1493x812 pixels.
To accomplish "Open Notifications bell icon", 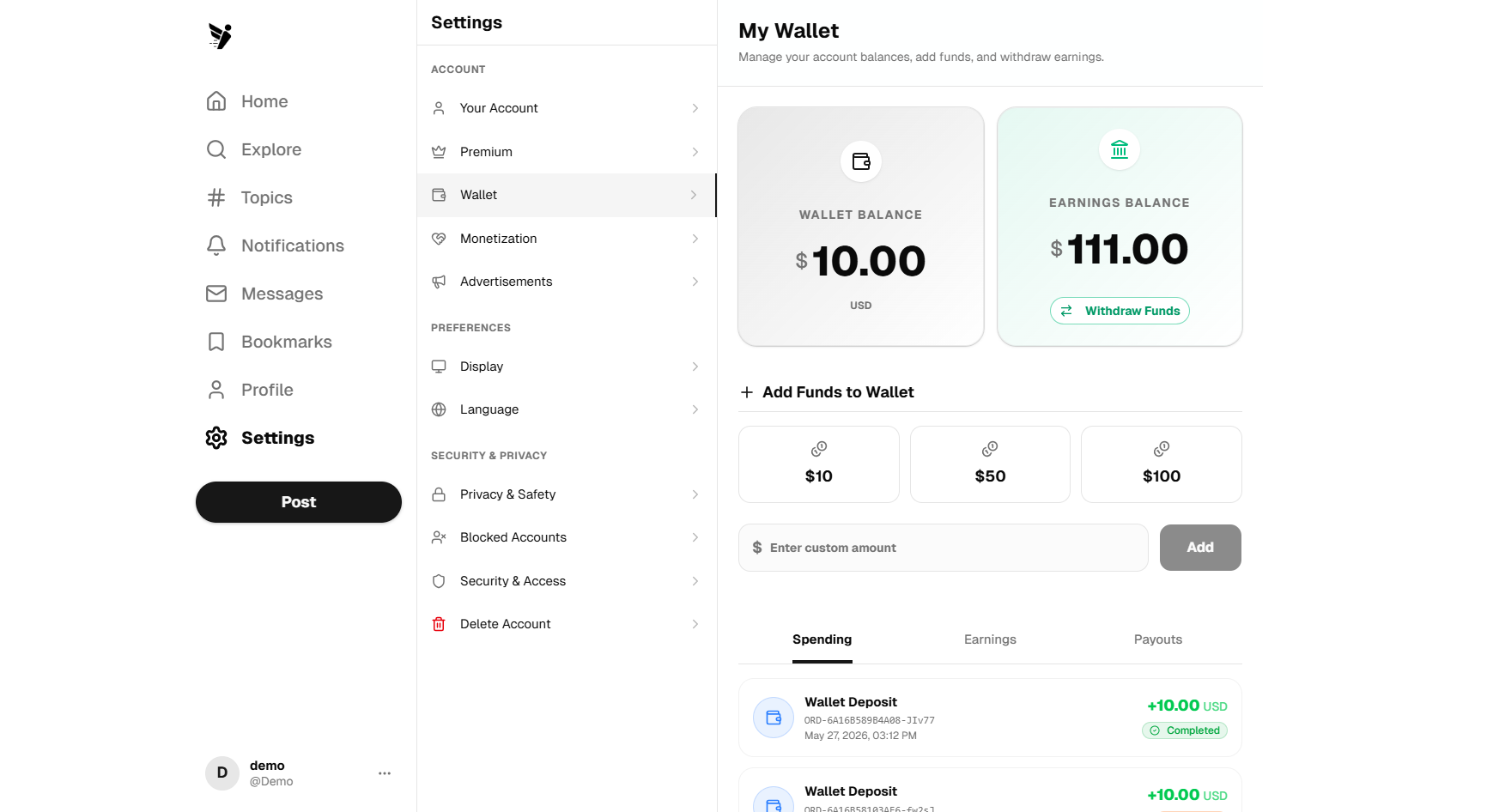I will 216,245.
